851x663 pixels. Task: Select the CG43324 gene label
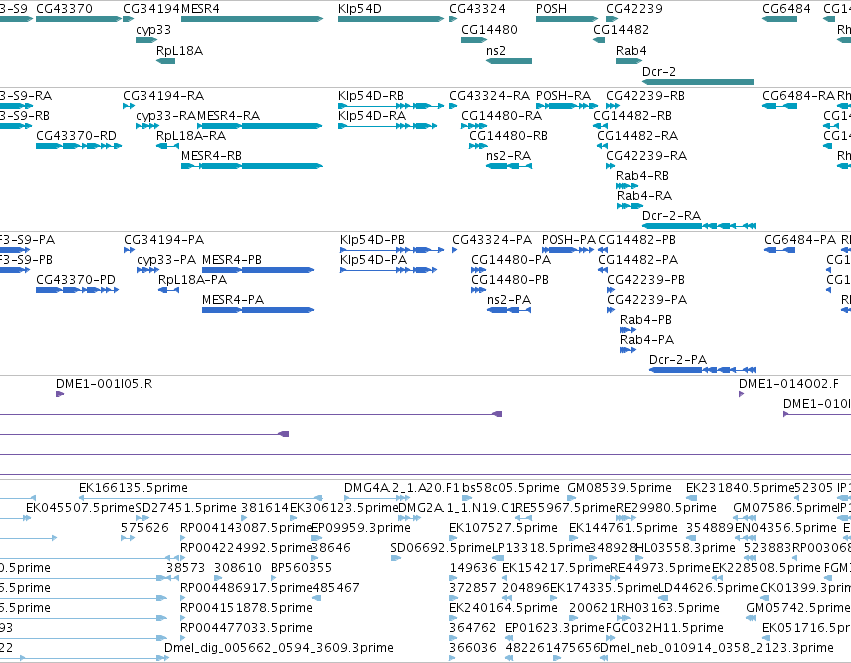click(x=477, y=9)
